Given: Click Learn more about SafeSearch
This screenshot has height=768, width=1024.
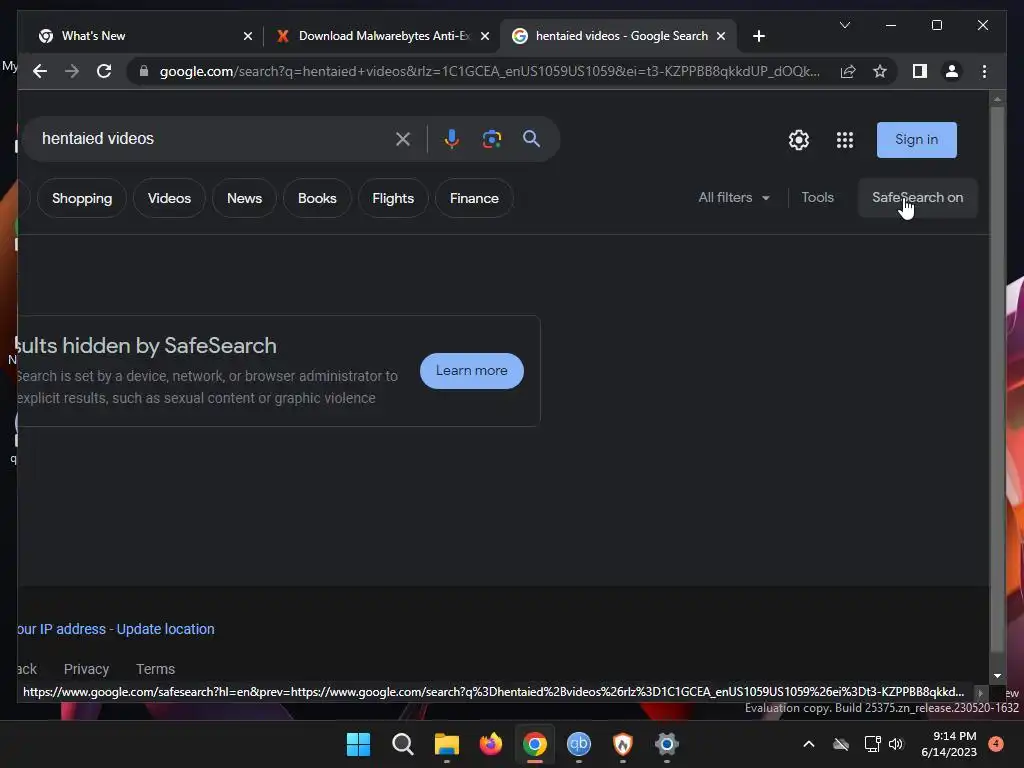Looking at the screenshot, I should 472,371.
